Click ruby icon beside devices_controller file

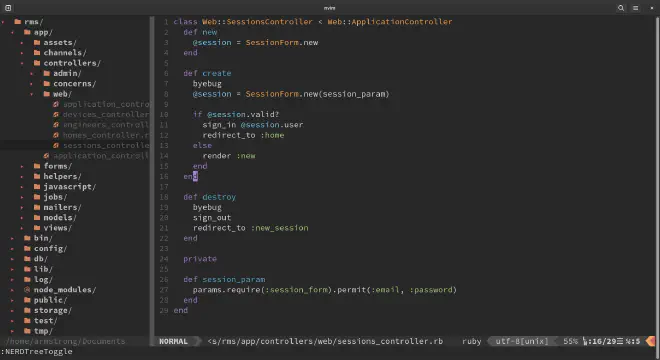[x=56, y=115]
